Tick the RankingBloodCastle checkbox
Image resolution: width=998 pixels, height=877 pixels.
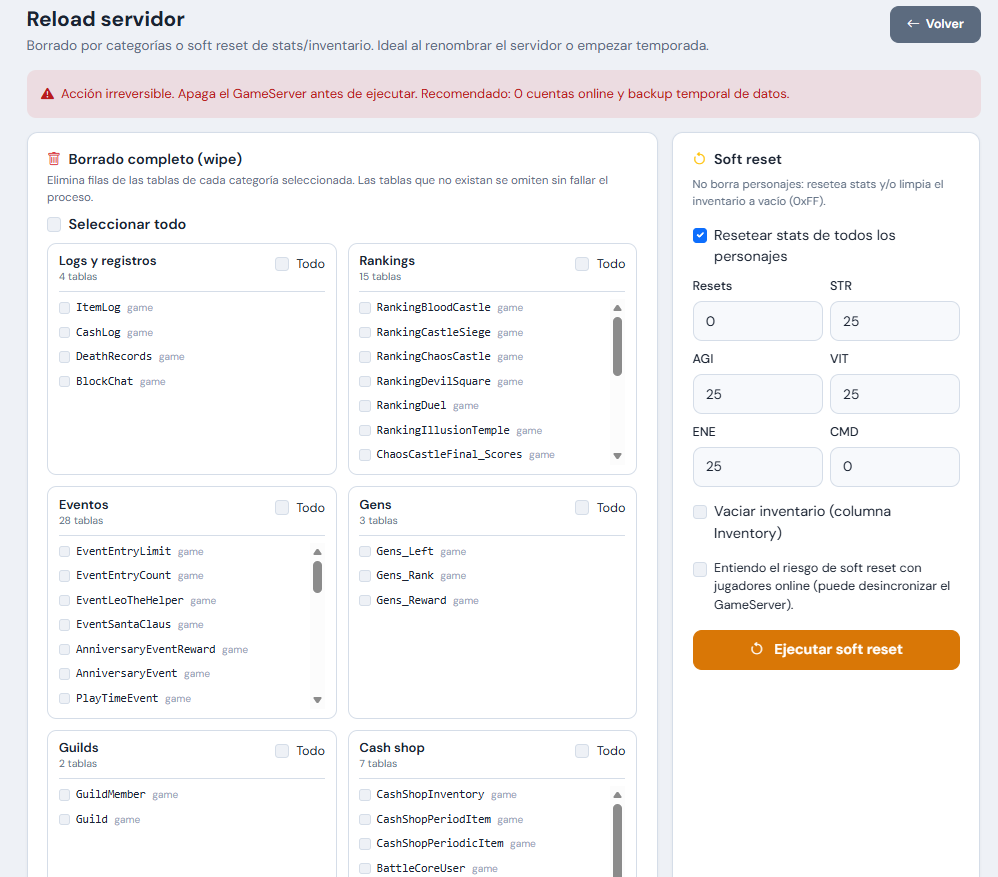pyautogui.click(x=365, y=308)
